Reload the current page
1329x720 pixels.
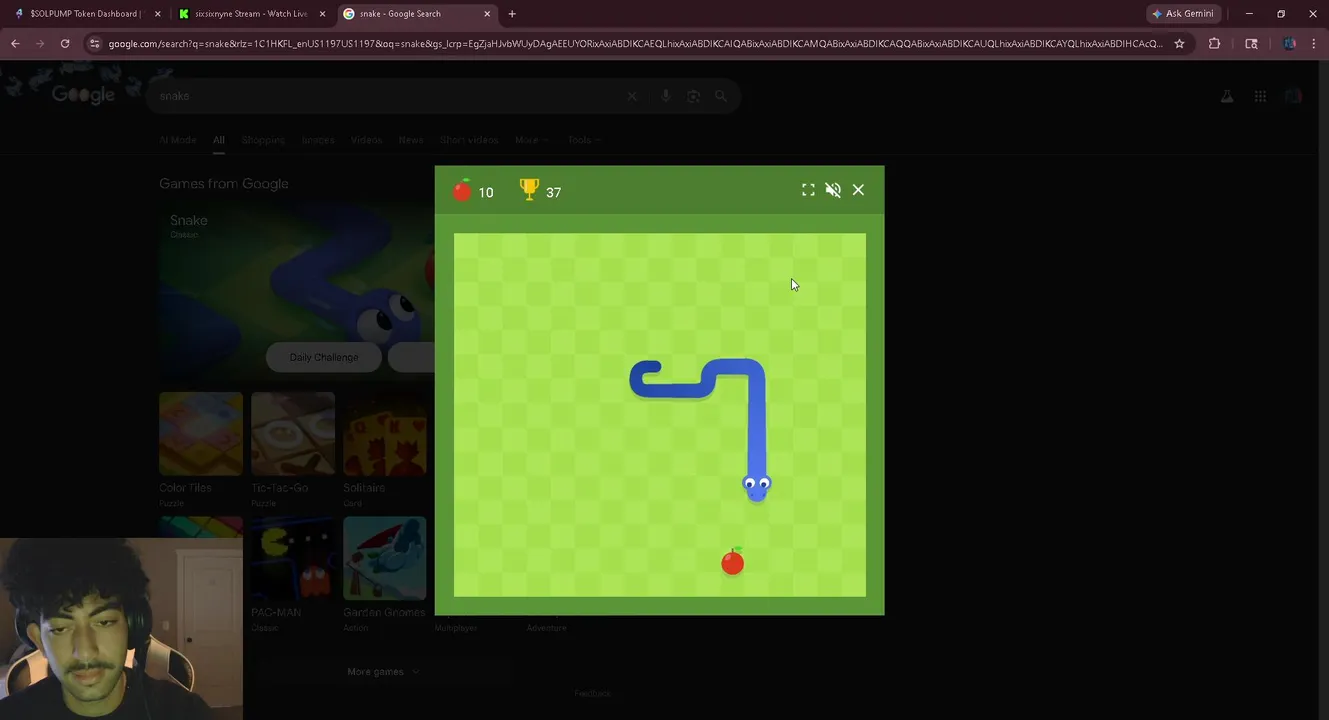(65, 44)
